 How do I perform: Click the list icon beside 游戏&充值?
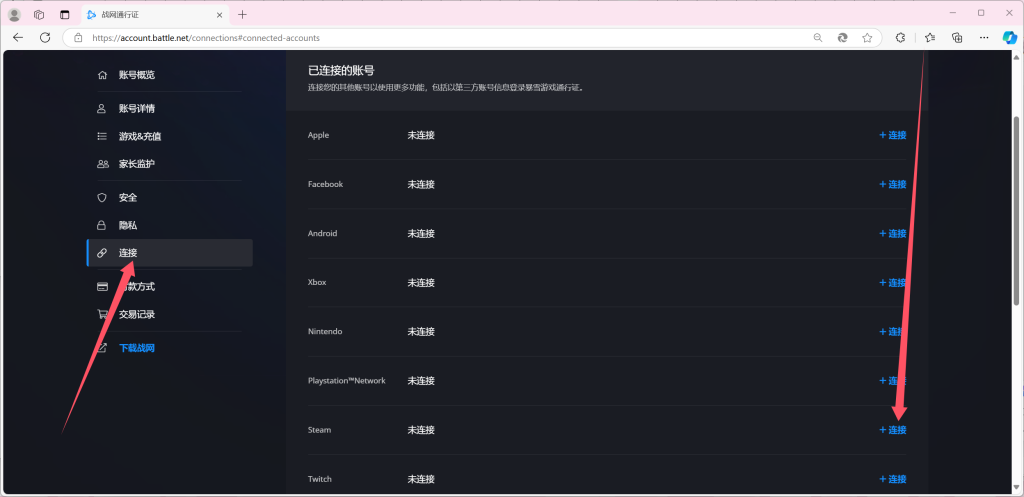tap(102, 136)
